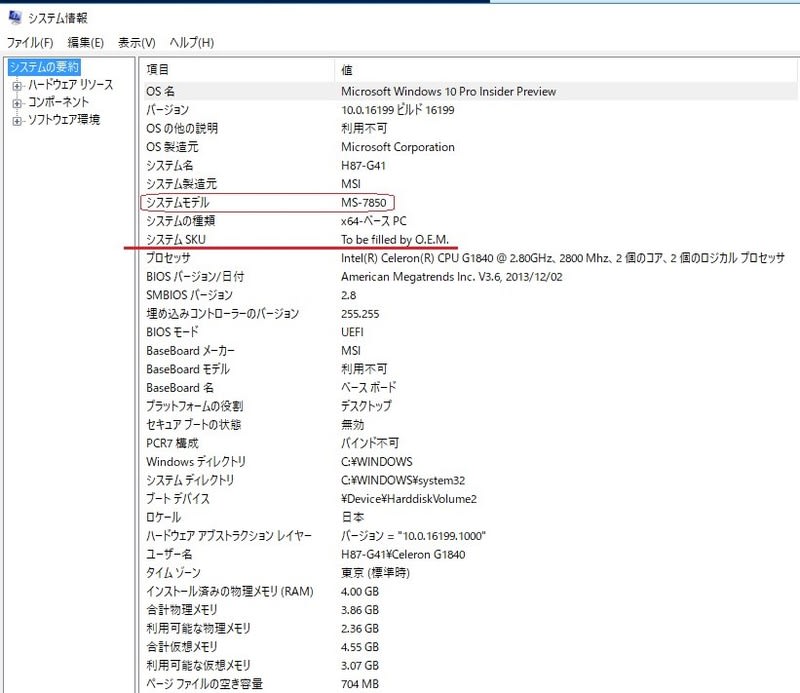800x693 pixels.
Task: Select the PCR7 構成 row
Action: [470, 443]
